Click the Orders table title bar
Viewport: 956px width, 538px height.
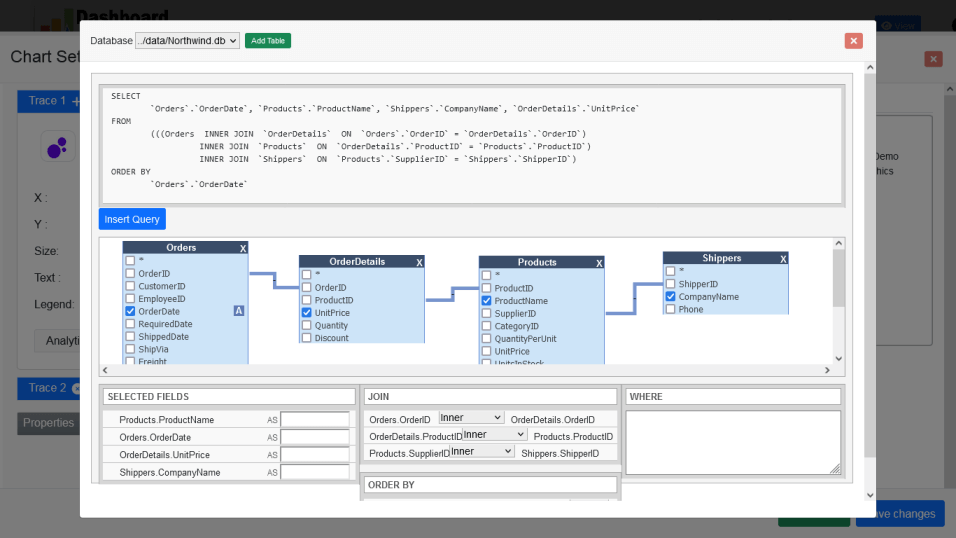pyautogui.click(x=181, y=248)
